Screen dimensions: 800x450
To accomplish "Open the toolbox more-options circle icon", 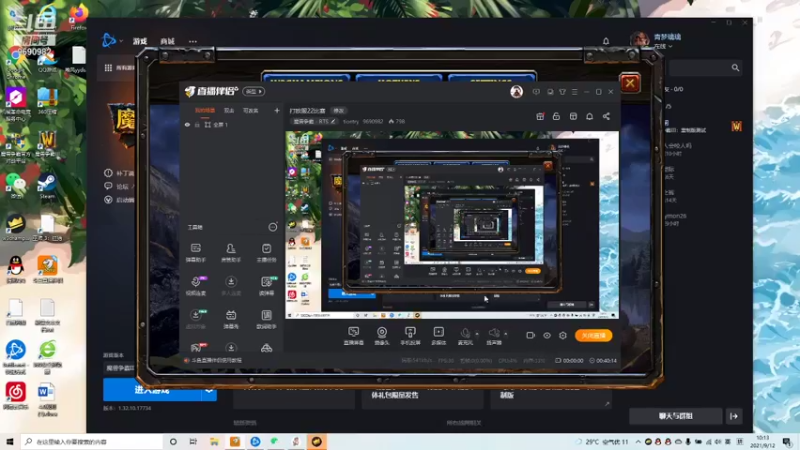I will (x=272, y=227).
